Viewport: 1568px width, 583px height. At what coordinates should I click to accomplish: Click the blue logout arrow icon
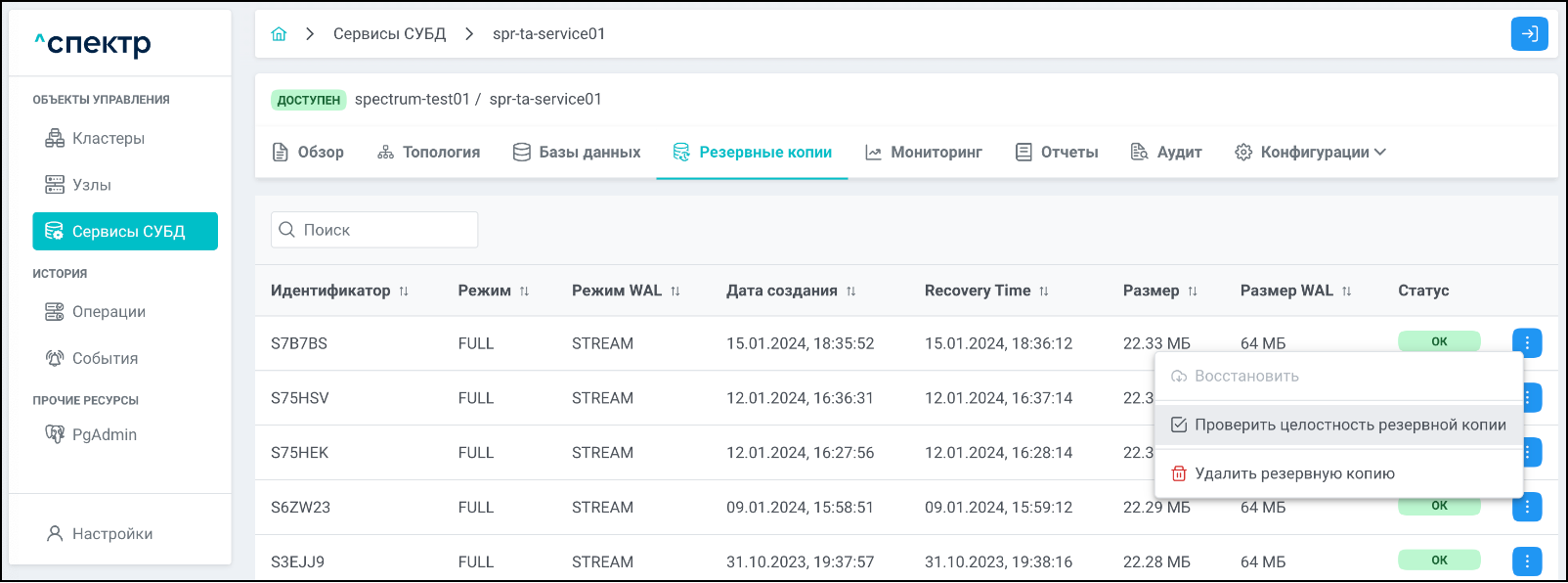click(1529, 34)
